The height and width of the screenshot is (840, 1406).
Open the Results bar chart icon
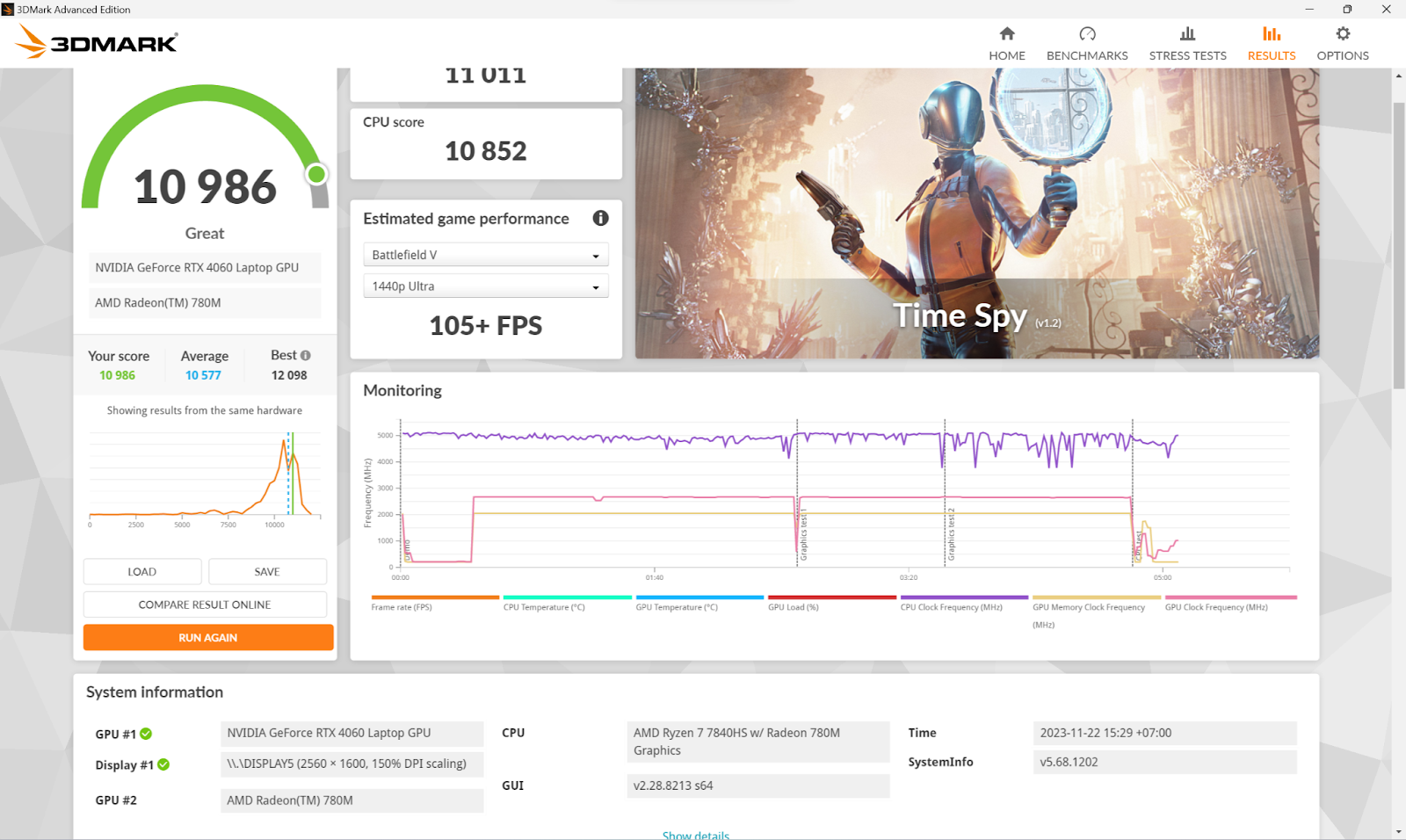click(x=1272, y=33)
